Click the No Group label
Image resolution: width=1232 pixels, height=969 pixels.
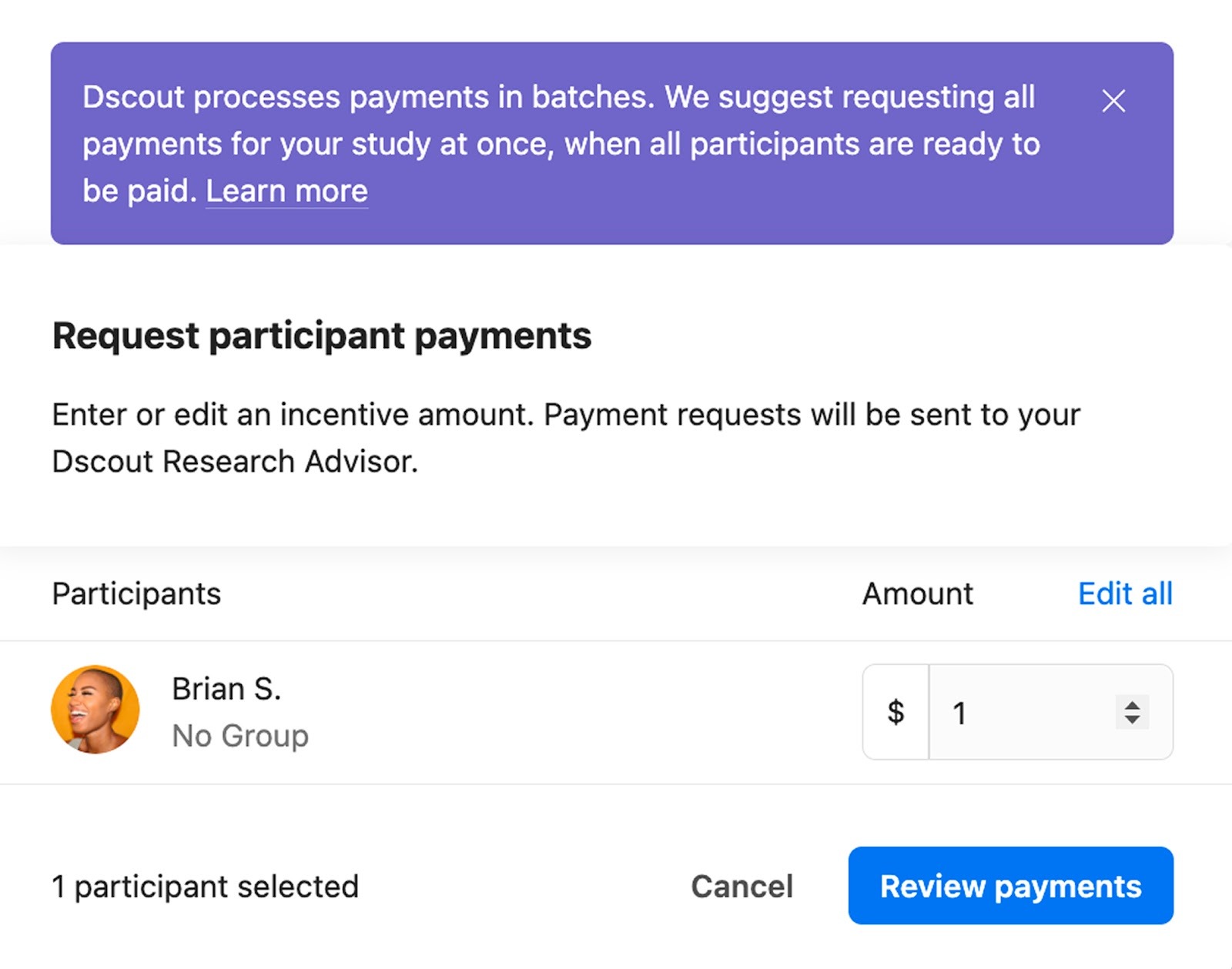(240, 736)
